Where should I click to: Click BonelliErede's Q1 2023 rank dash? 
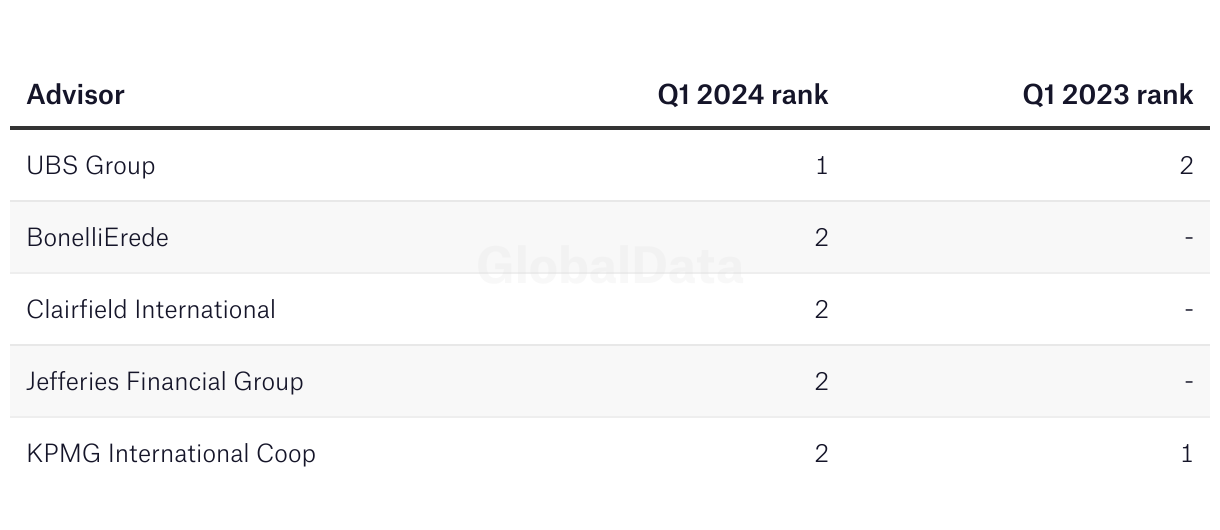1189,238
